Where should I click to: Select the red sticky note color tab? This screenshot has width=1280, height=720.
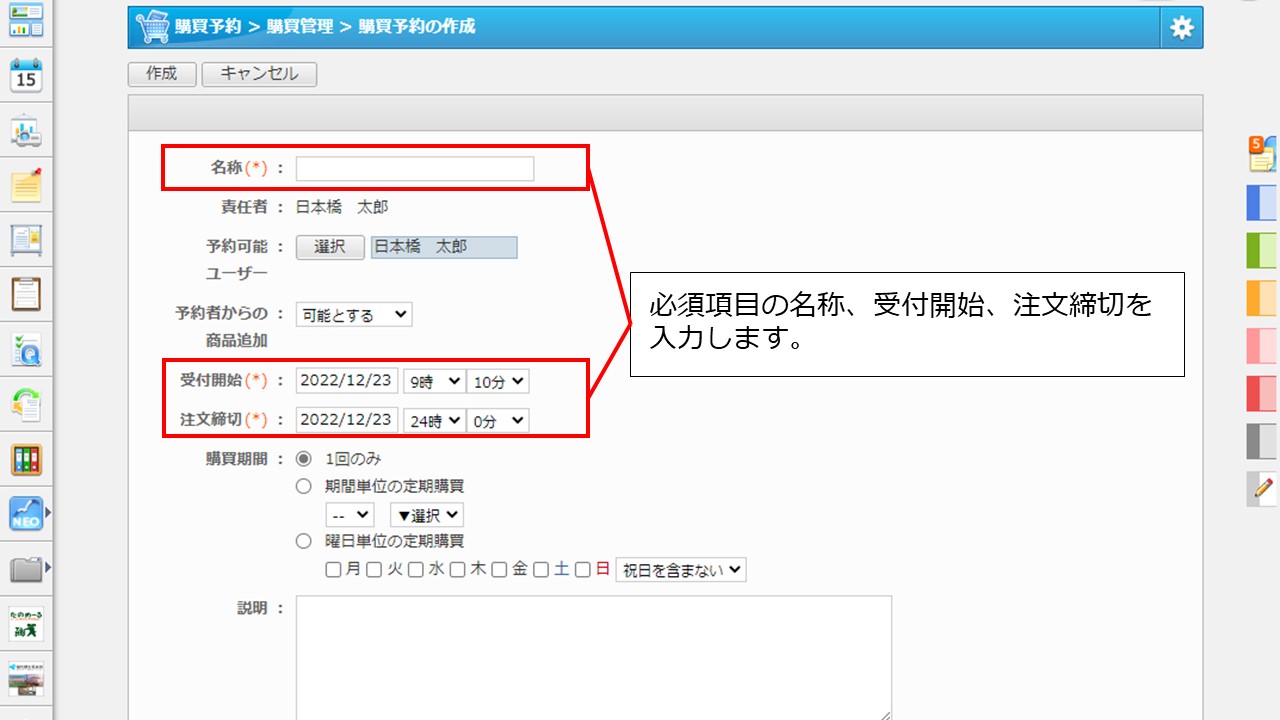click(1262, 393)
